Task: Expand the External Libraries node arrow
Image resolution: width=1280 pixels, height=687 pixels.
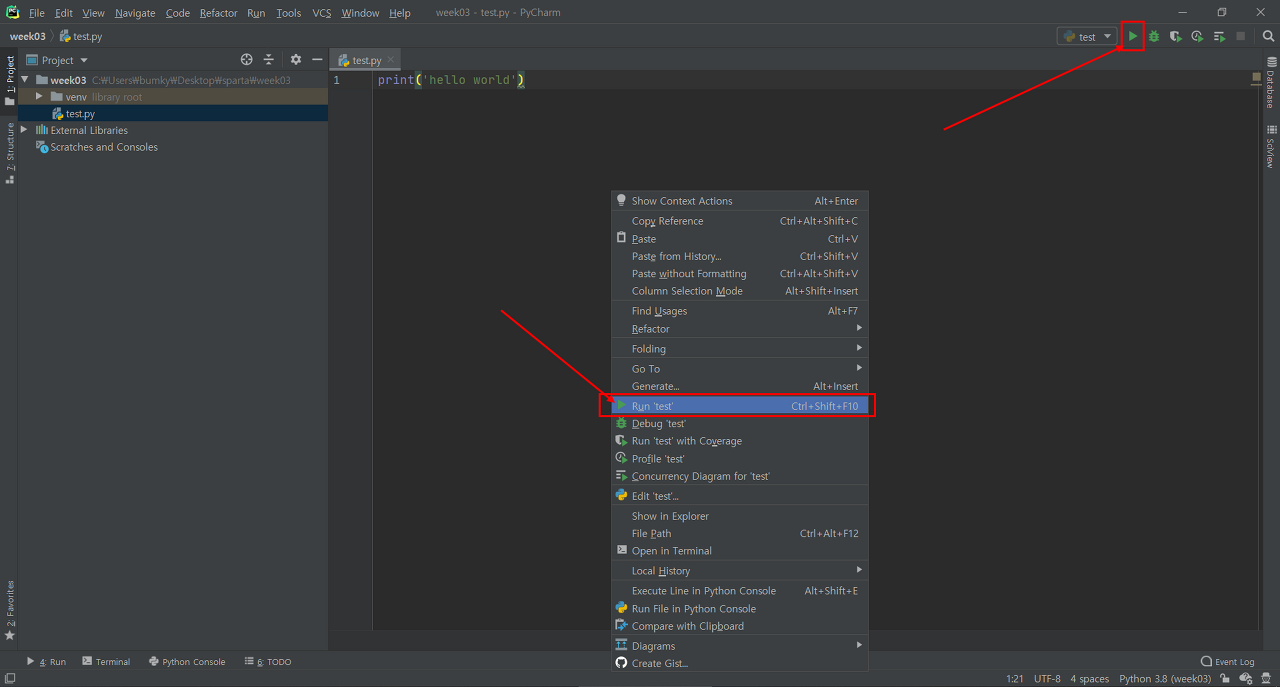Action: [25, 130]
